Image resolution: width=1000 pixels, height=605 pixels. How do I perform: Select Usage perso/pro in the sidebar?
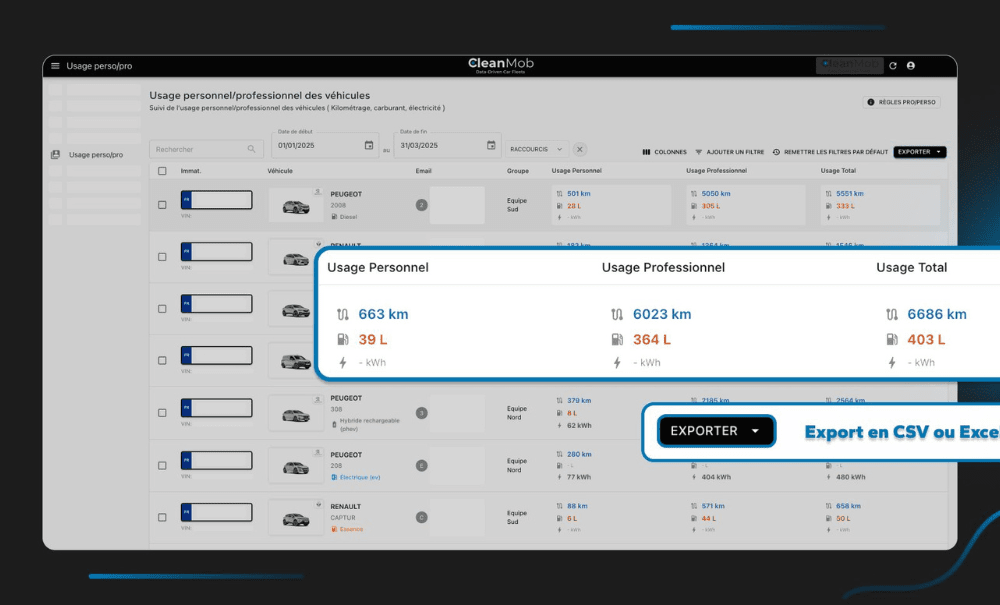95,155
